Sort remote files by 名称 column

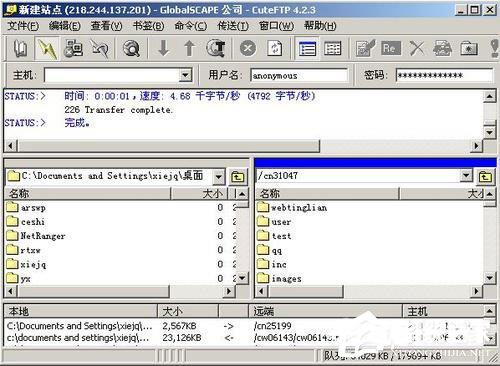(327, 193)
